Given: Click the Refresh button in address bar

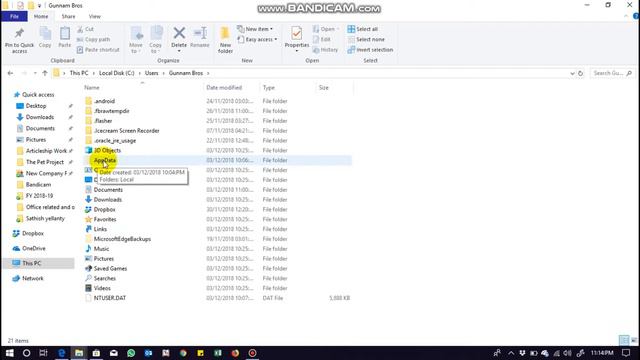Looking at the screenshot, I should (580, 73).
